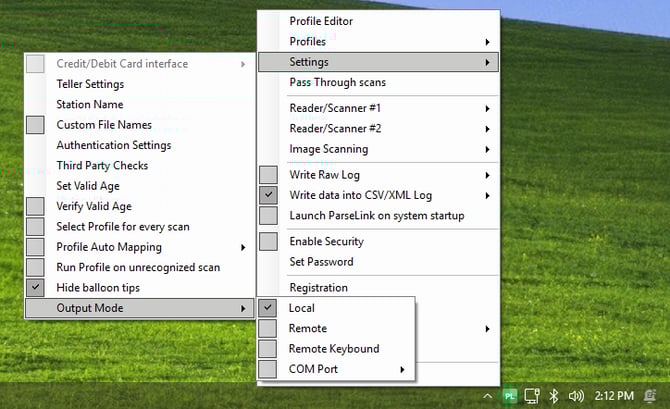
Task: Select Remote Keybound output mode text
Action: [x=334, y=349]
